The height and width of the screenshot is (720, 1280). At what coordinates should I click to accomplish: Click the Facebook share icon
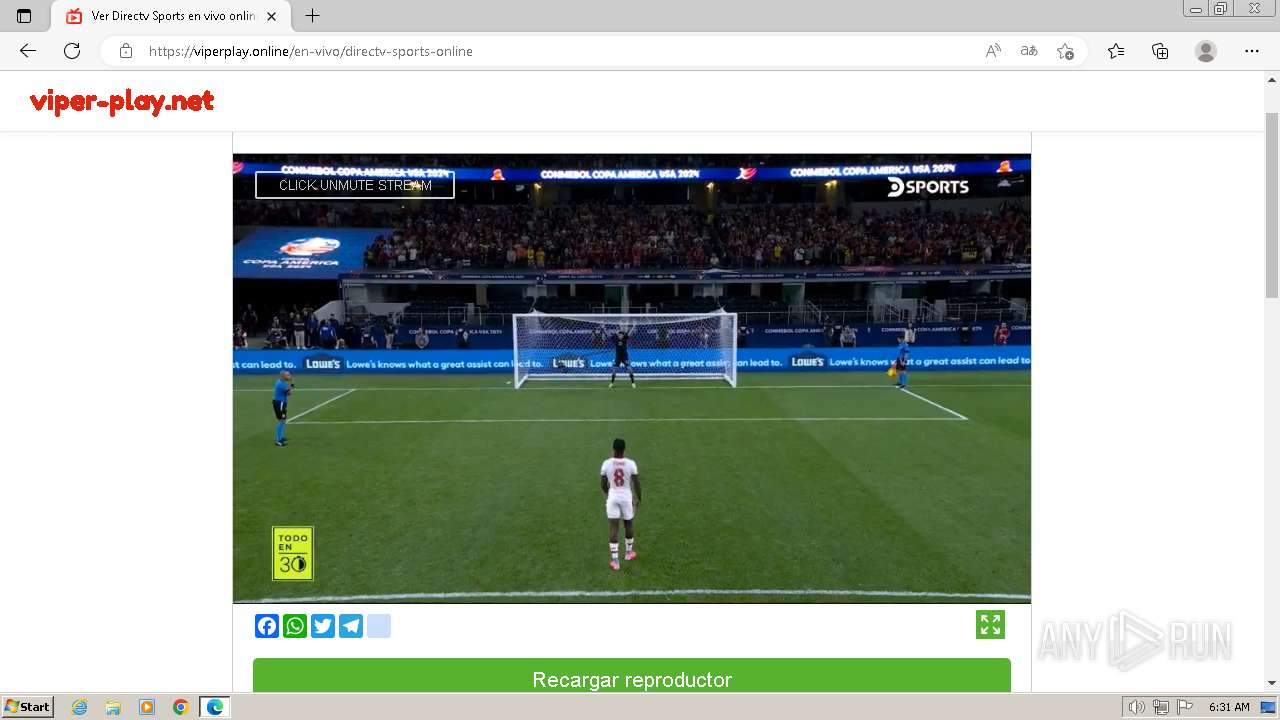[267, 626]
